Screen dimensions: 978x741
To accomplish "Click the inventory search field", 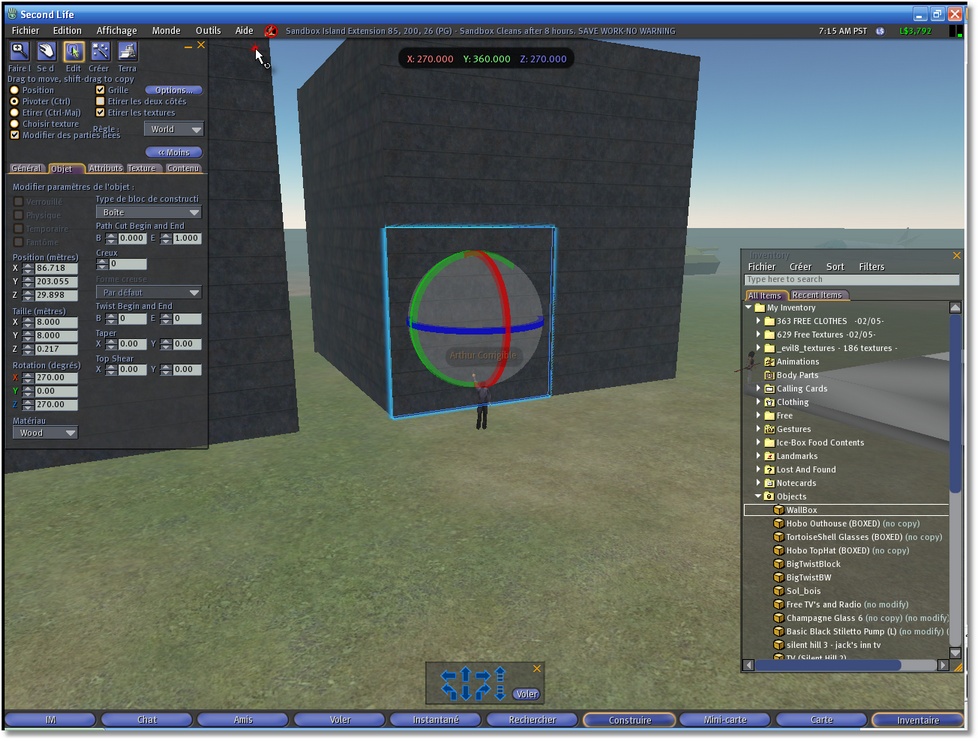I will click(x=851, y=279).
